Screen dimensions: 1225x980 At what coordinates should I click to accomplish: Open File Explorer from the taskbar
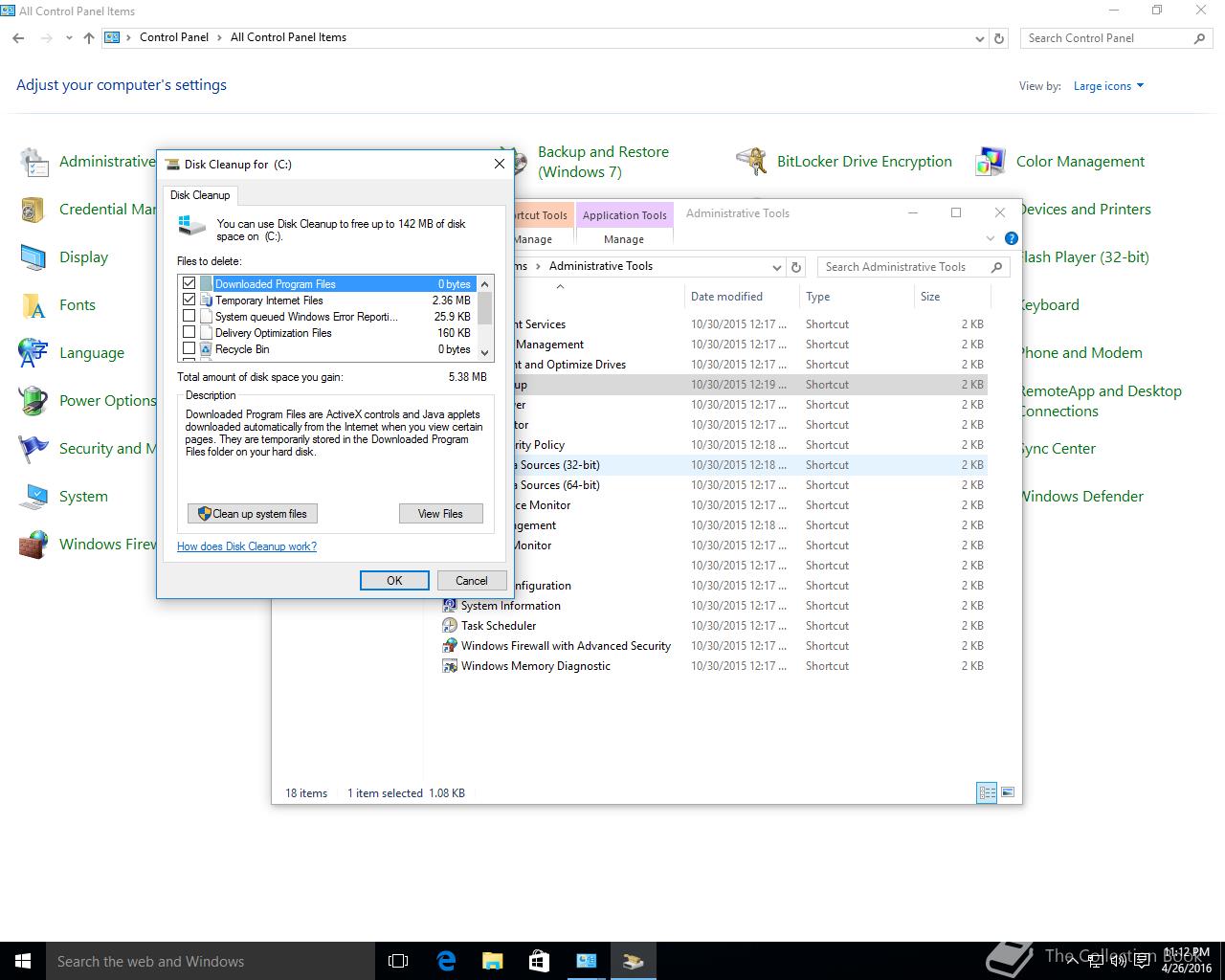point(492,961)
